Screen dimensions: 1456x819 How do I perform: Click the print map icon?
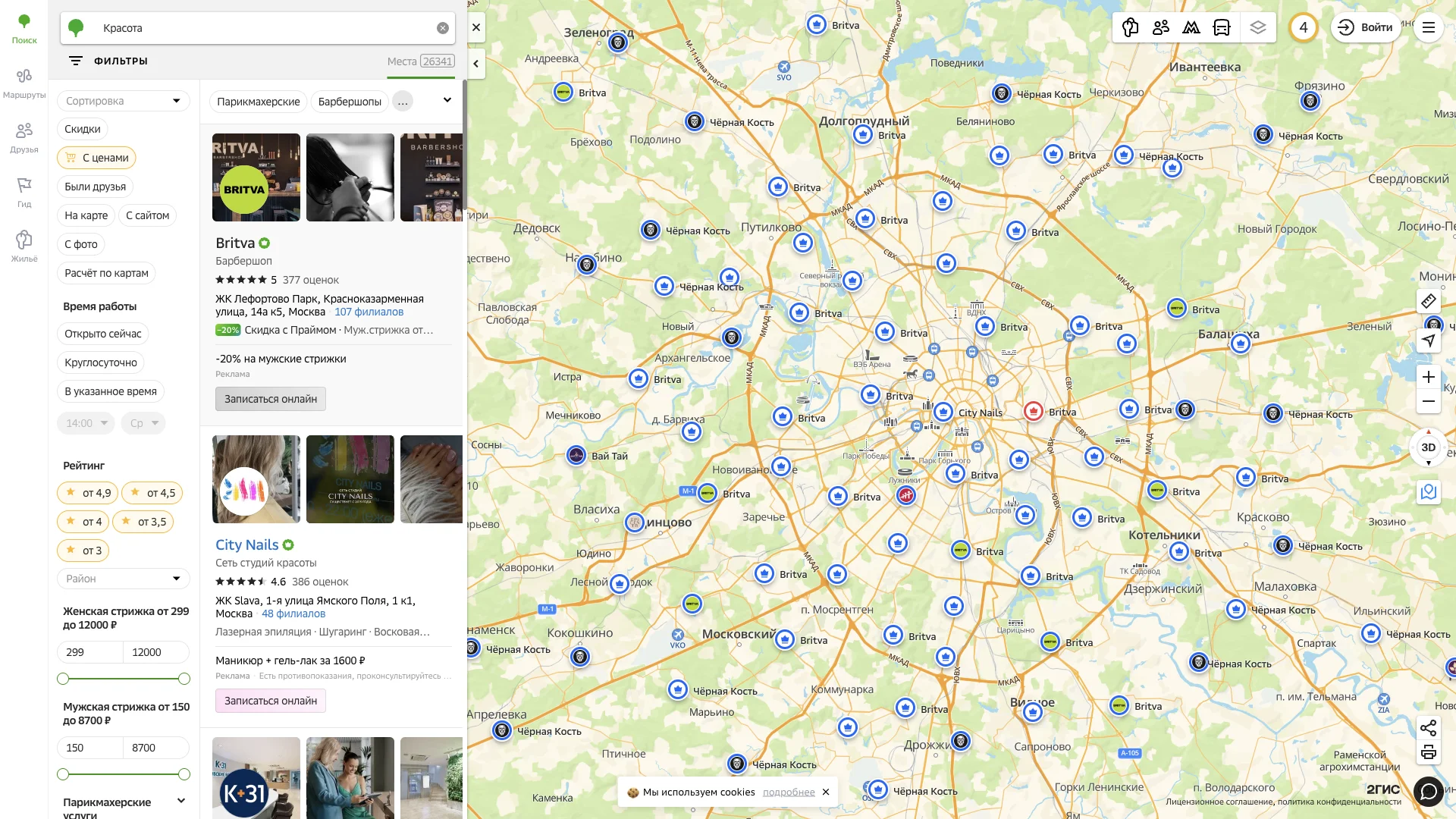pyautogui.click(x=1428, y=752)
